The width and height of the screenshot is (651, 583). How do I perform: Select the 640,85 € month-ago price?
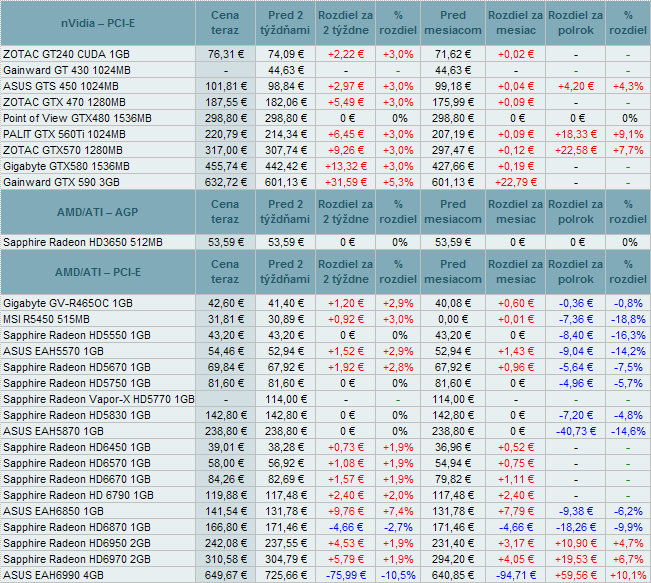point(453,575)
